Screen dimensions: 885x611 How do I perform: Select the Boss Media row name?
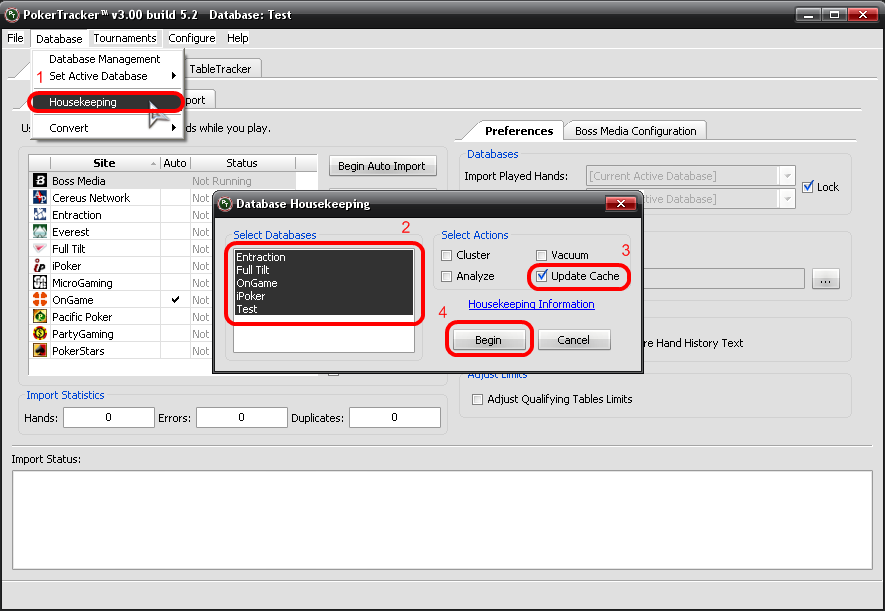pyautogui.click(x=78, y=181)
